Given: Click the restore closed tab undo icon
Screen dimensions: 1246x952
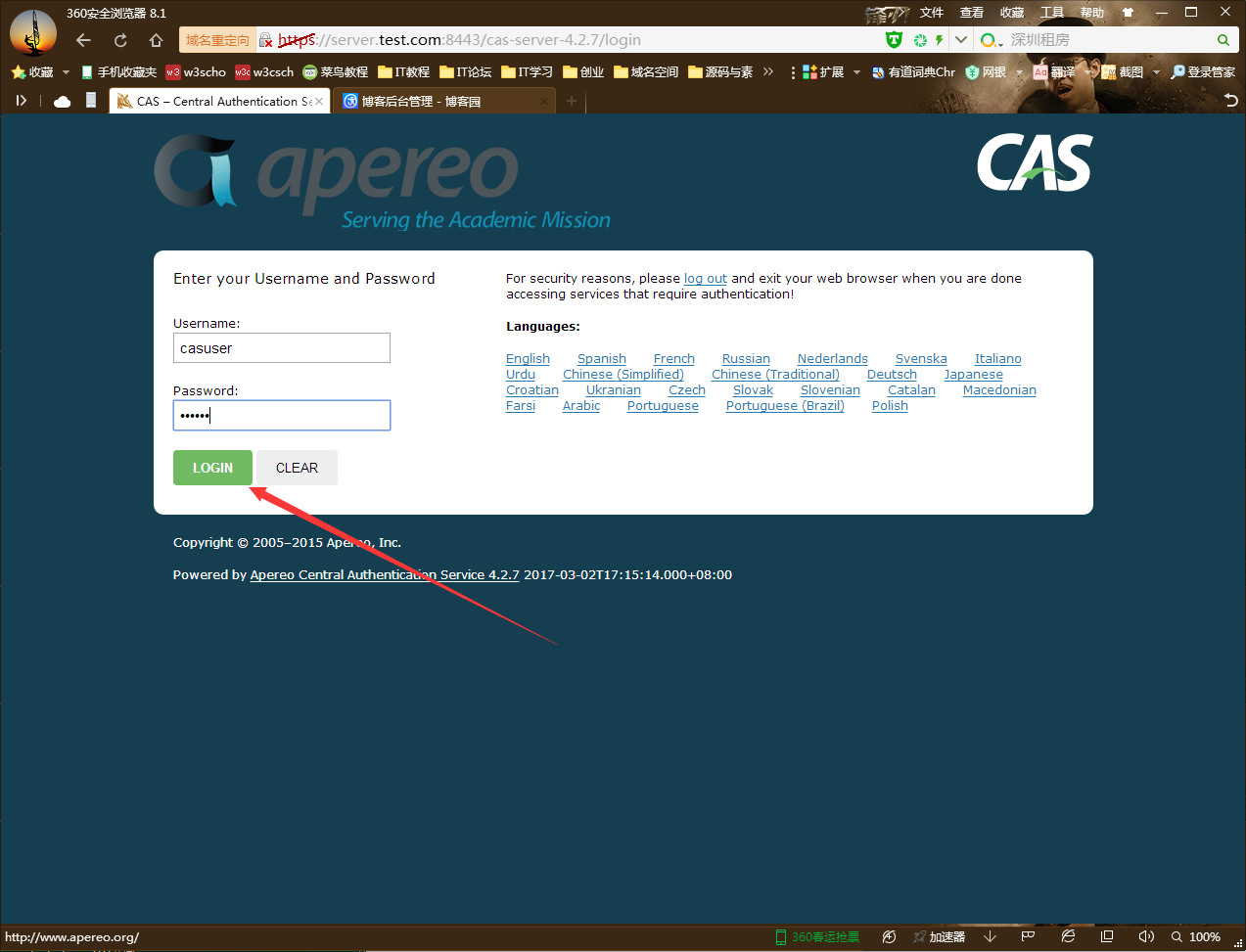Looking at the screenshot, I should click(1231, 101).
